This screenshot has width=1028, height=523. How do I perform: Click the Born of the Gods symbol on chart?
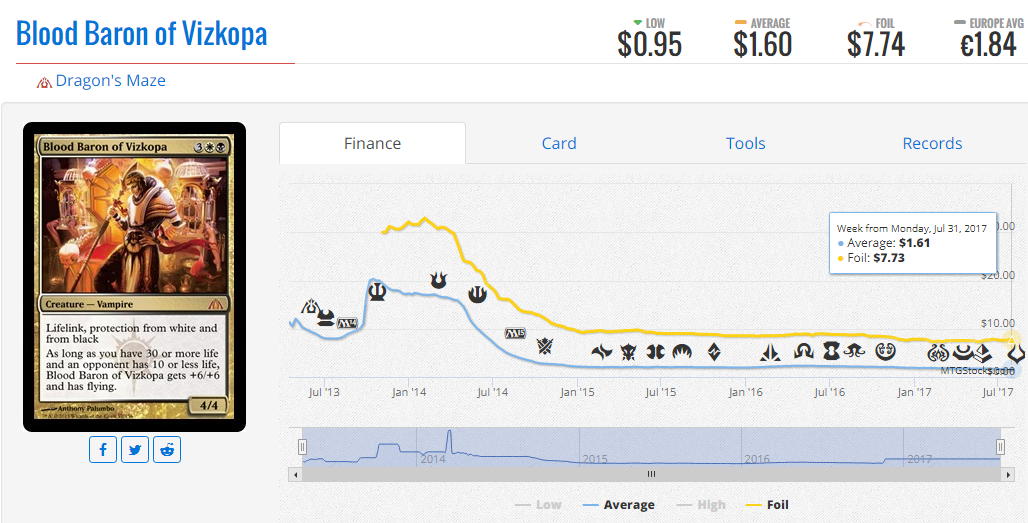pyautogui.click(x=439, y=281)
